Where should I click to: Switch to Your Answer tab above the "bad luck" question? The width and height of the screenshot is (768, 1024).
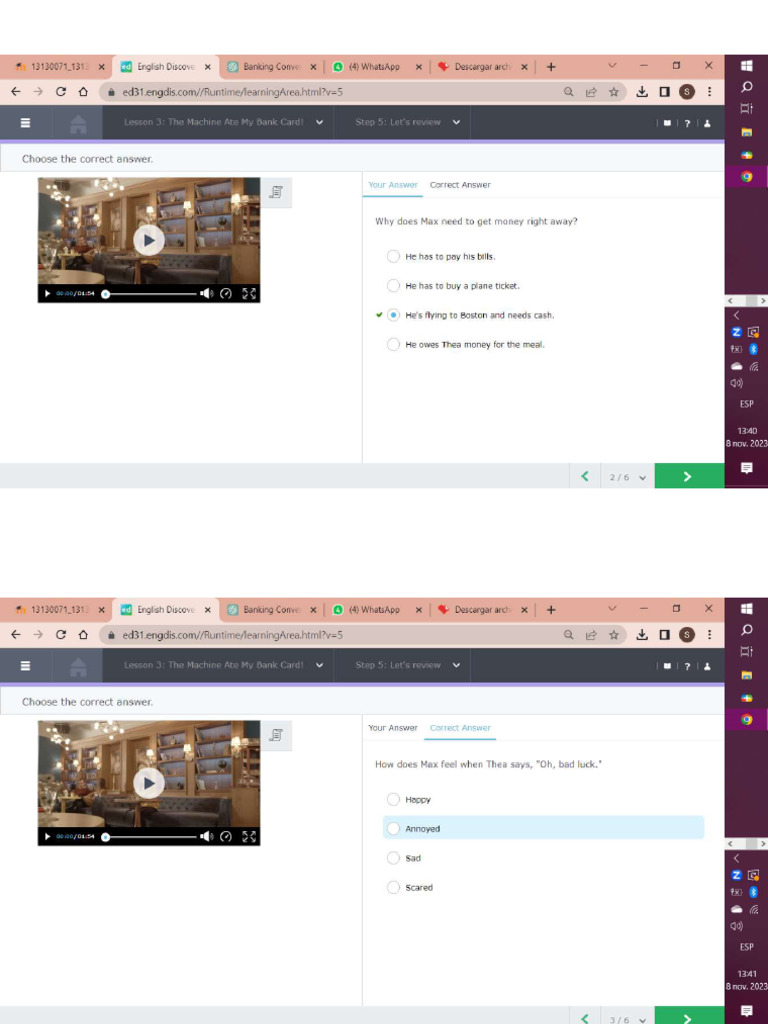(x=393, y=728)
